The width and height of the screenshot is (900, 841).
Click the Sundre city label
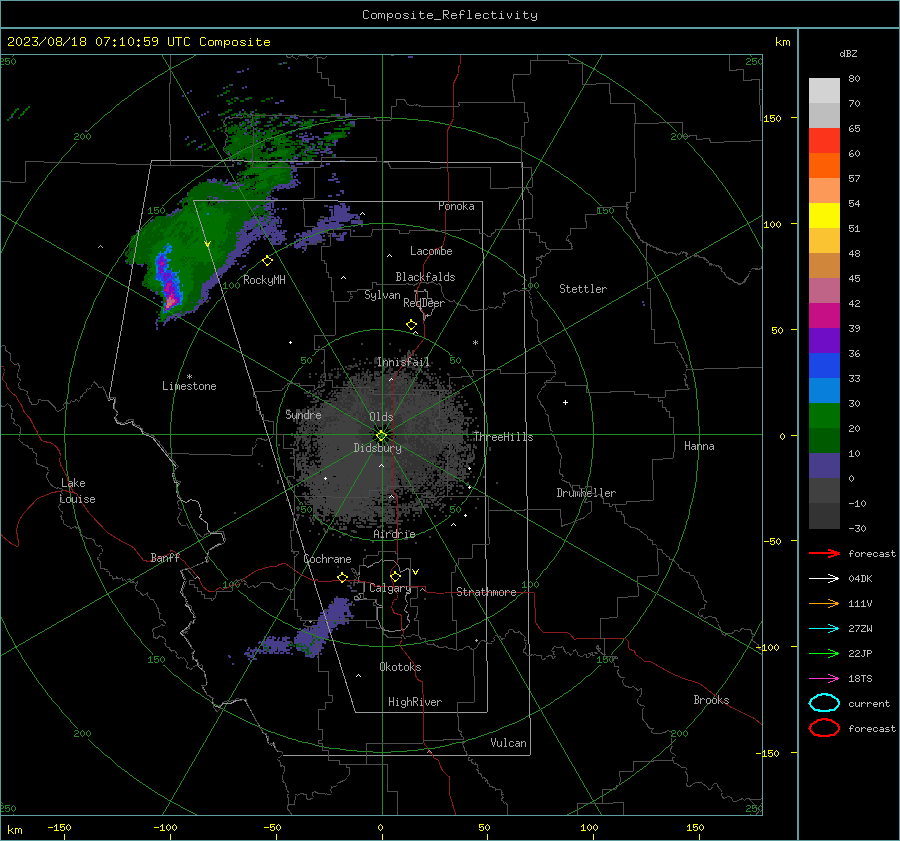[303, 414]
